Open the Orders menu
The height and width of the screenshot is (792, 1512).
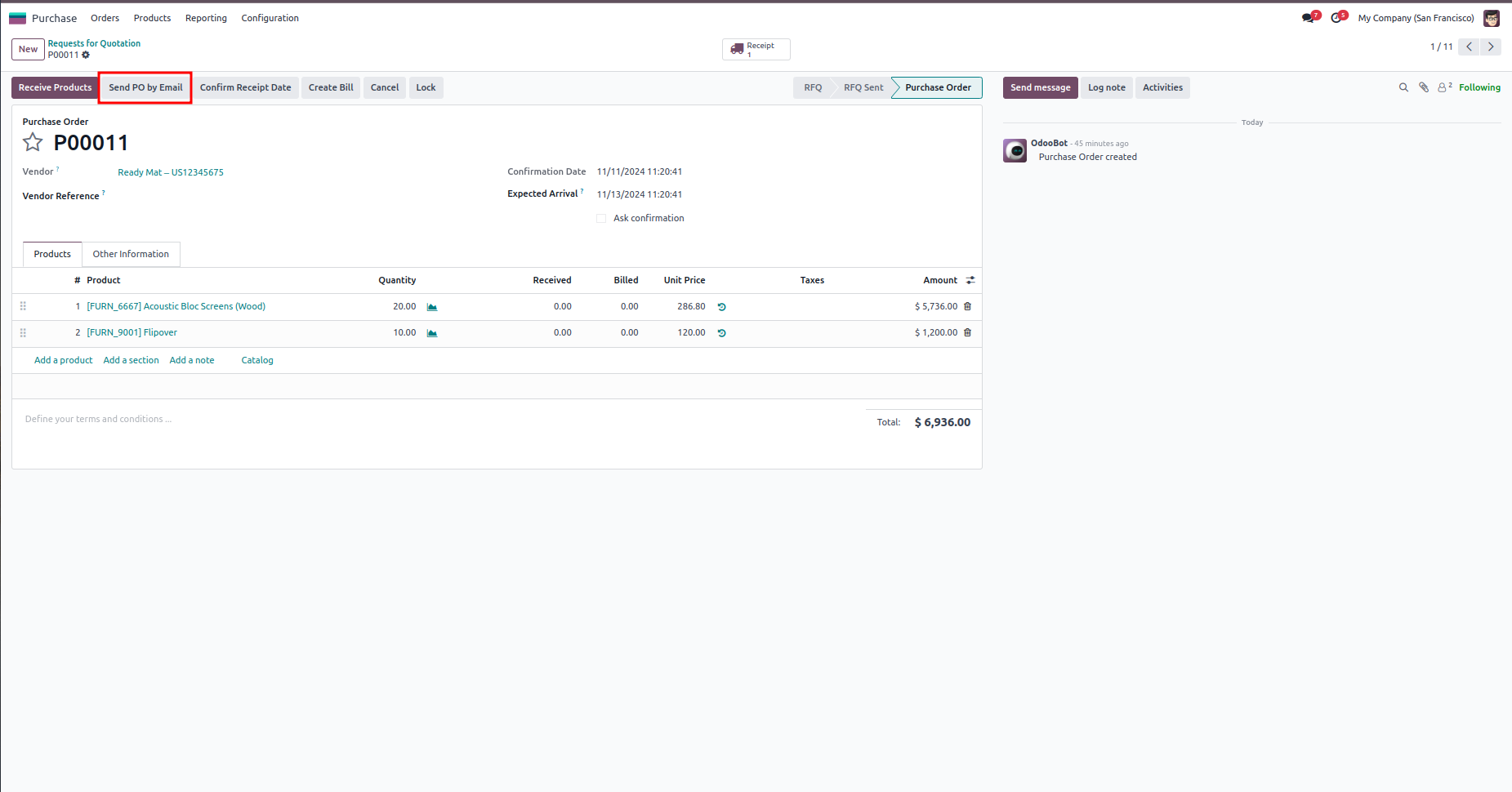point(105,18)
